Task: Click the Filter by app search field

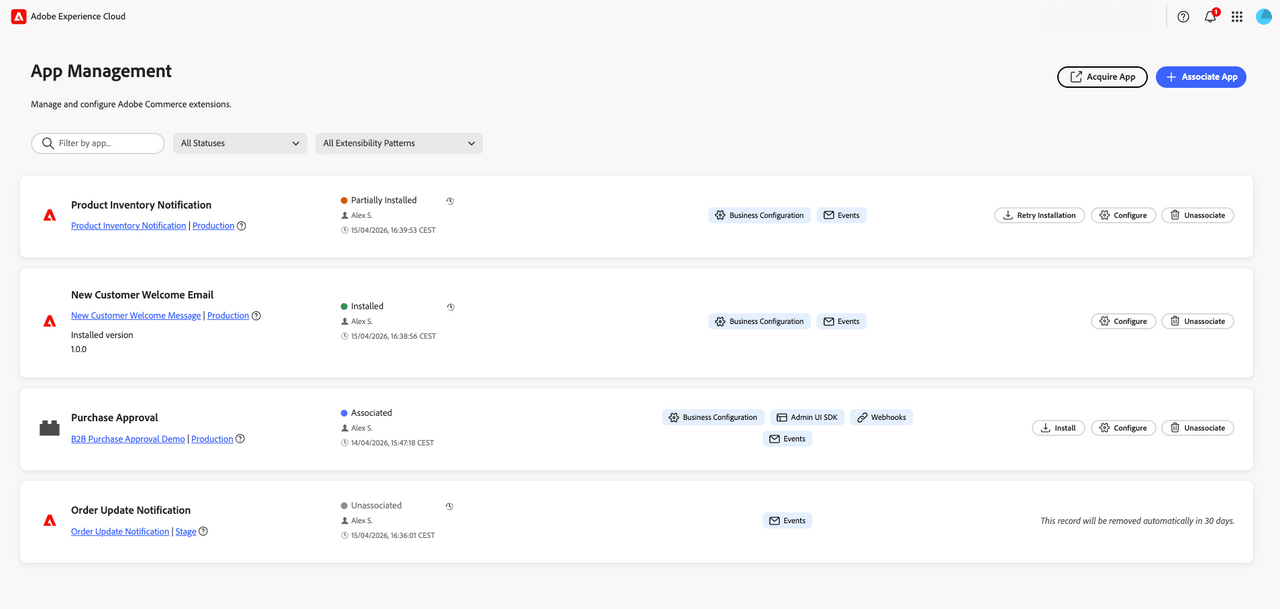Action: (98, 144)
